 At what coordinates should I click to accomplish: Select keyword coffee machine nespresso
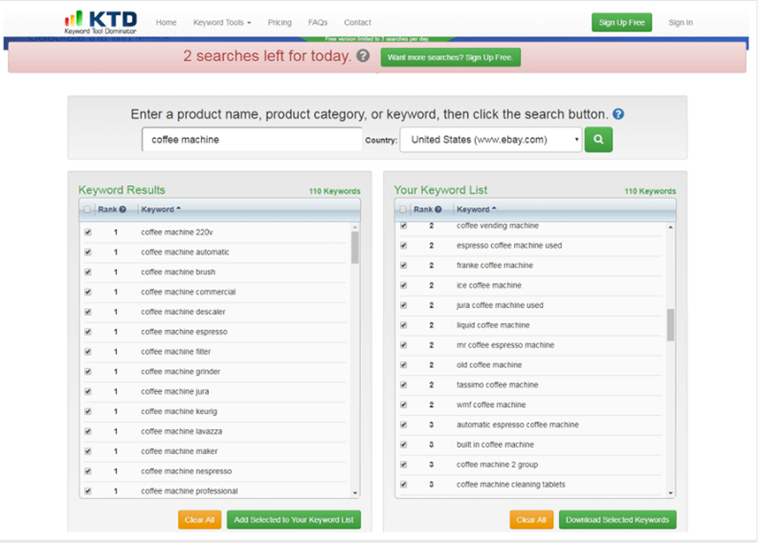[186, 471]
